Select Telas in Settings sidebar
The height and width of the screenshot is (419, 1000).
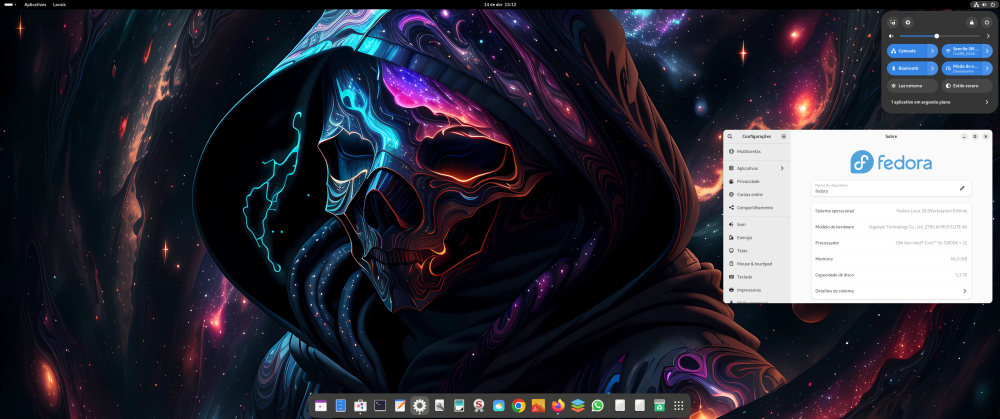pyautogui.click(x=757, y=251)
